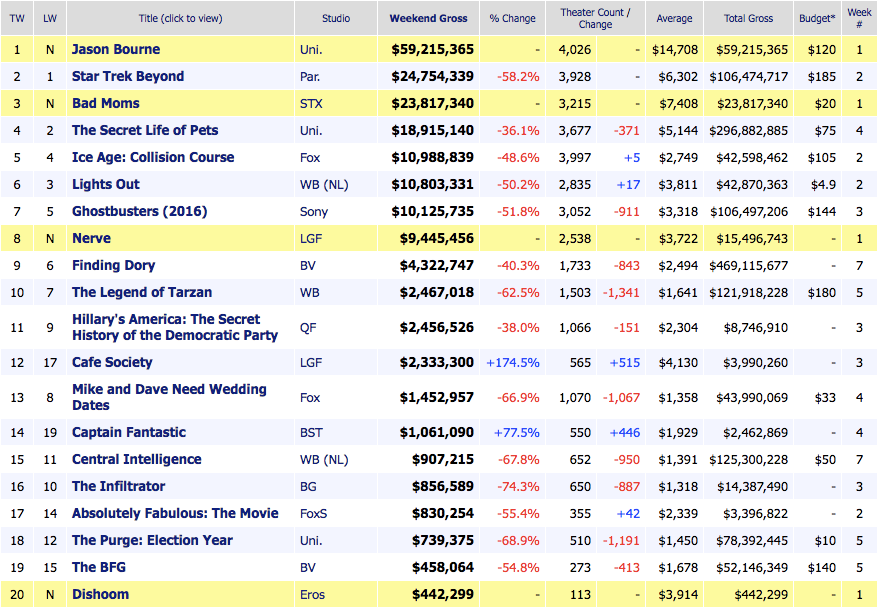878x609 pixels.
Task: Click the Bad Moms title link
Action: click(x=106, y=103)
